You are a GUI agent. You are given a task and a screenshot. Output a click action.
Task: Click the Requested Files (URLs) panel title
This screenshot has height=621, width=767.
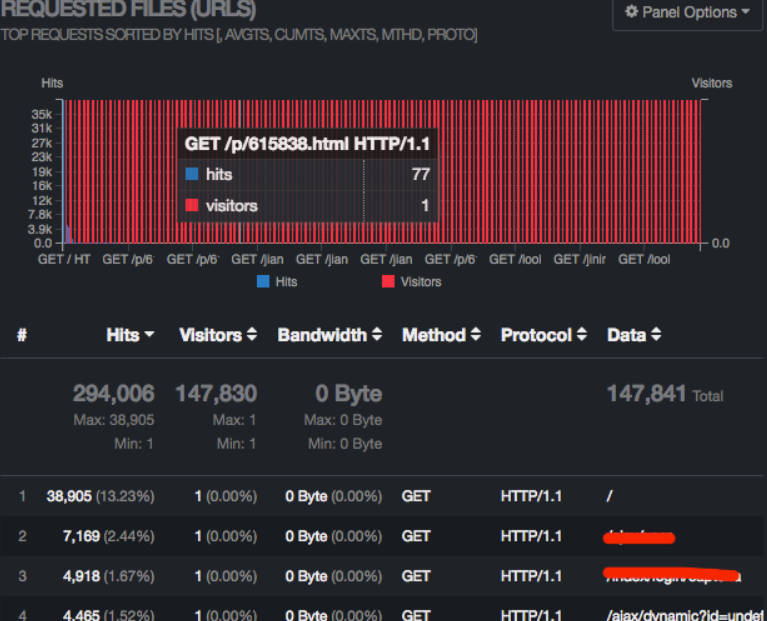[128, 11]
